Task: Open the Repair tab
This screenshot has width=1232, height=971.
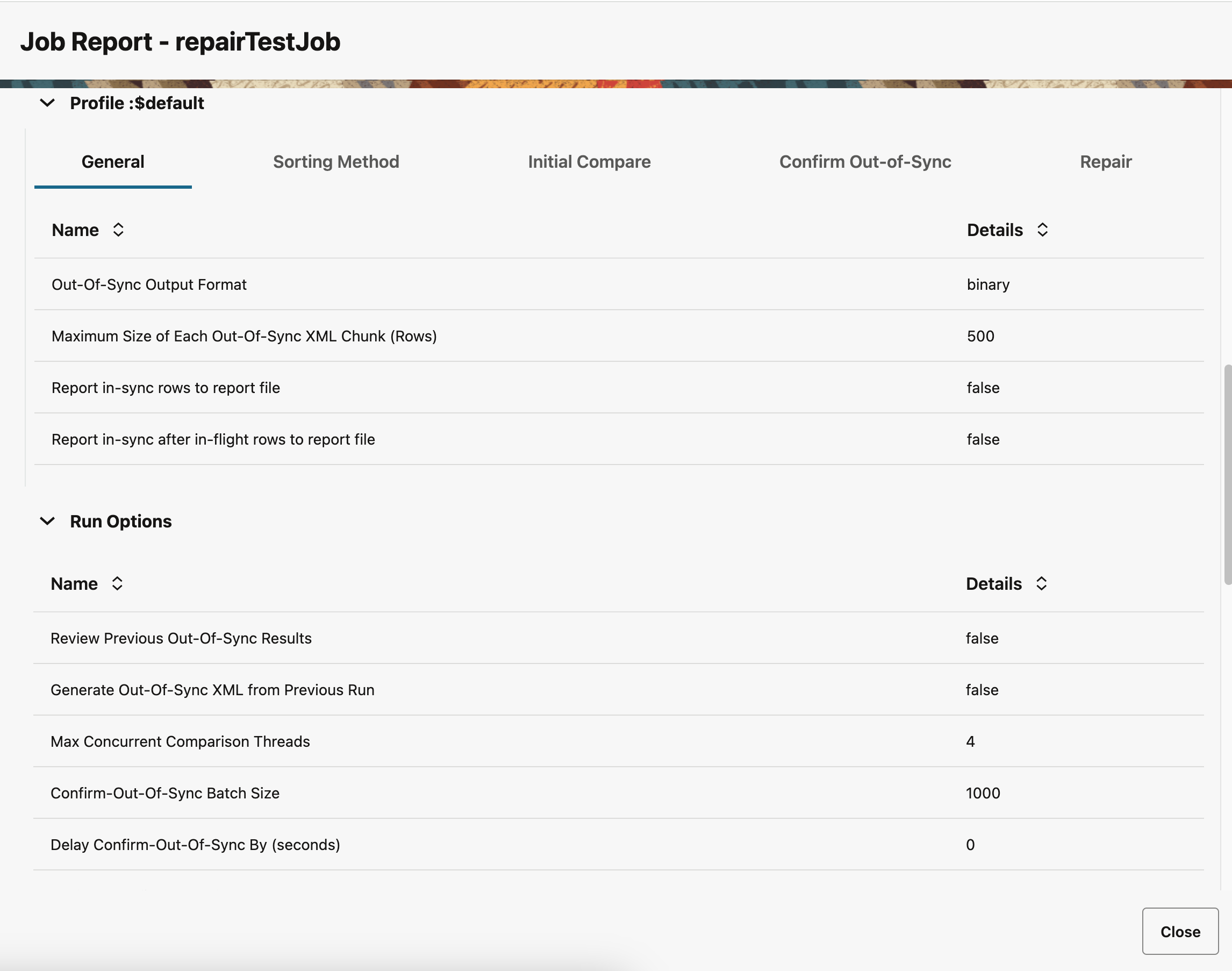Action: 1105,161
